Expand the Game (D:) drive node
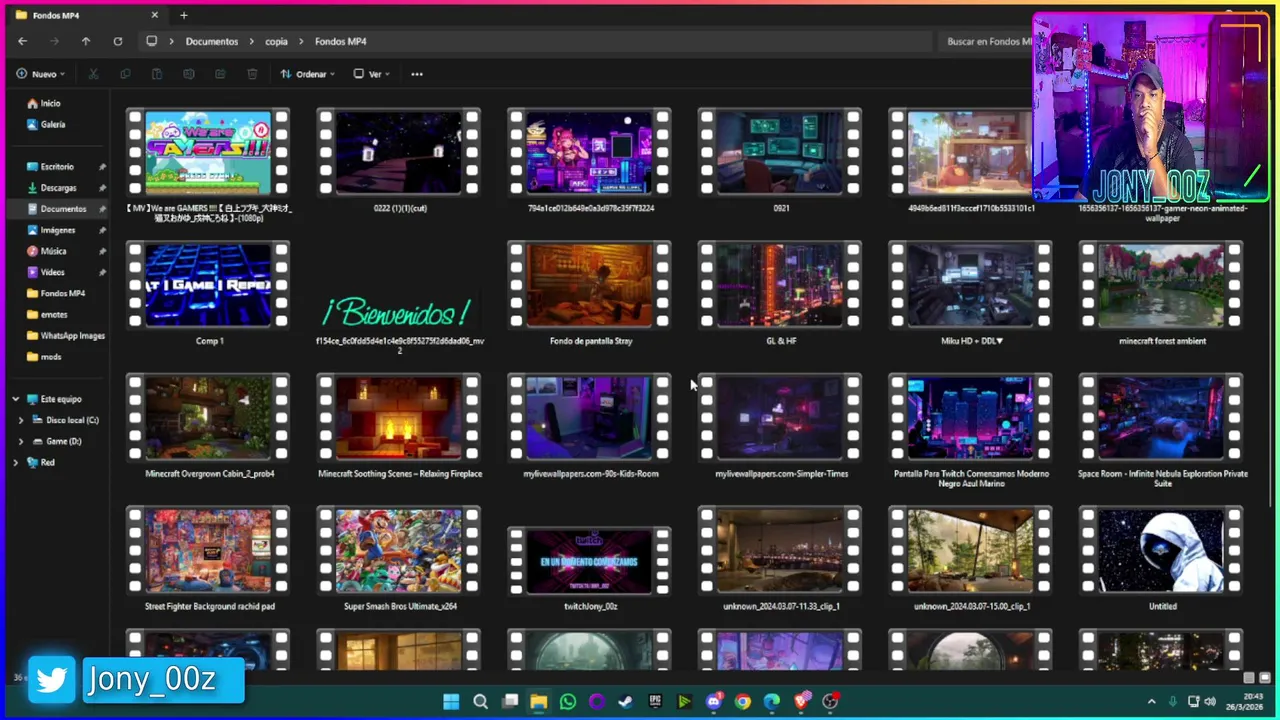Image resolution: width=1280 pixels, height=720 pixels. (21, 441)
